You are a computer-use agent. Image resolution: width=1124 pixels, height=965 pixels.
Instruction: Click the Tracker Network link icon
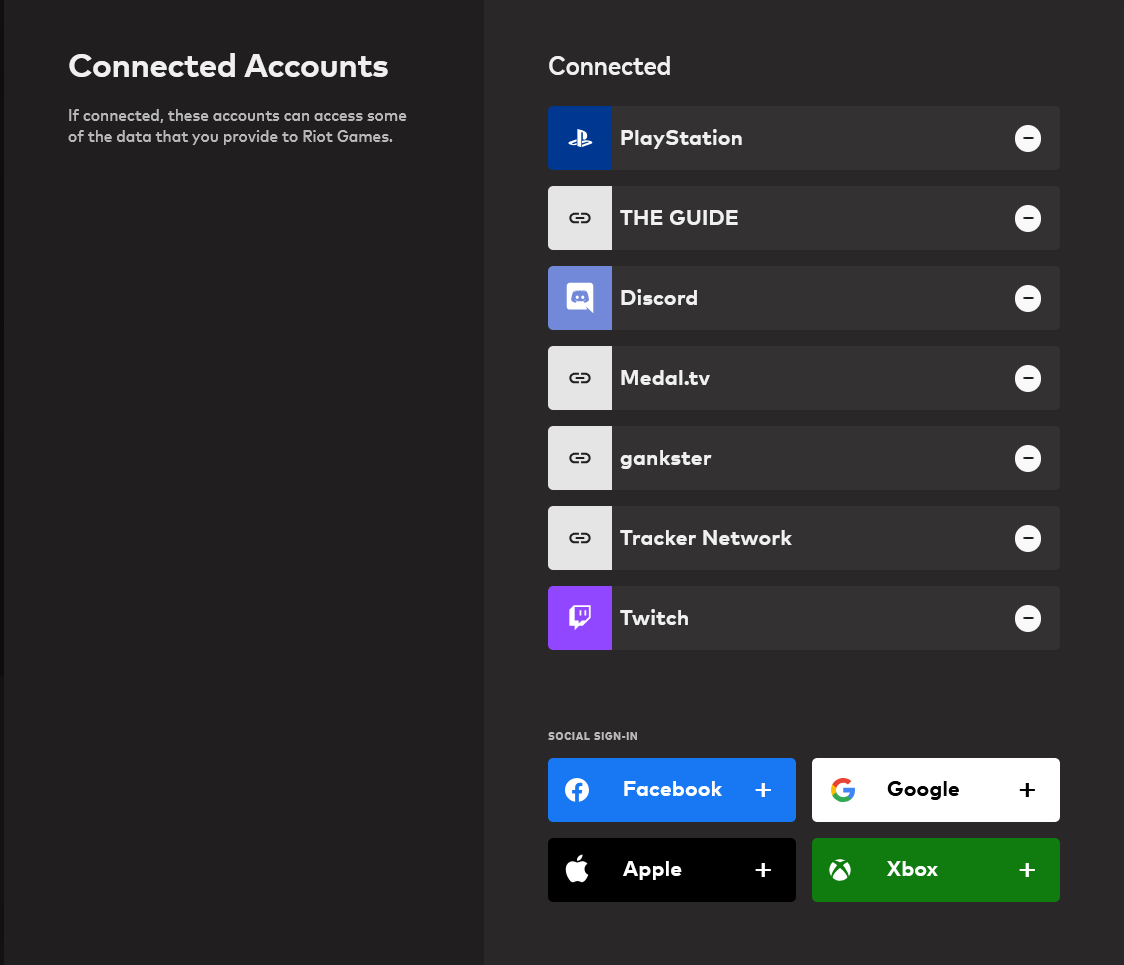[580, 538]
